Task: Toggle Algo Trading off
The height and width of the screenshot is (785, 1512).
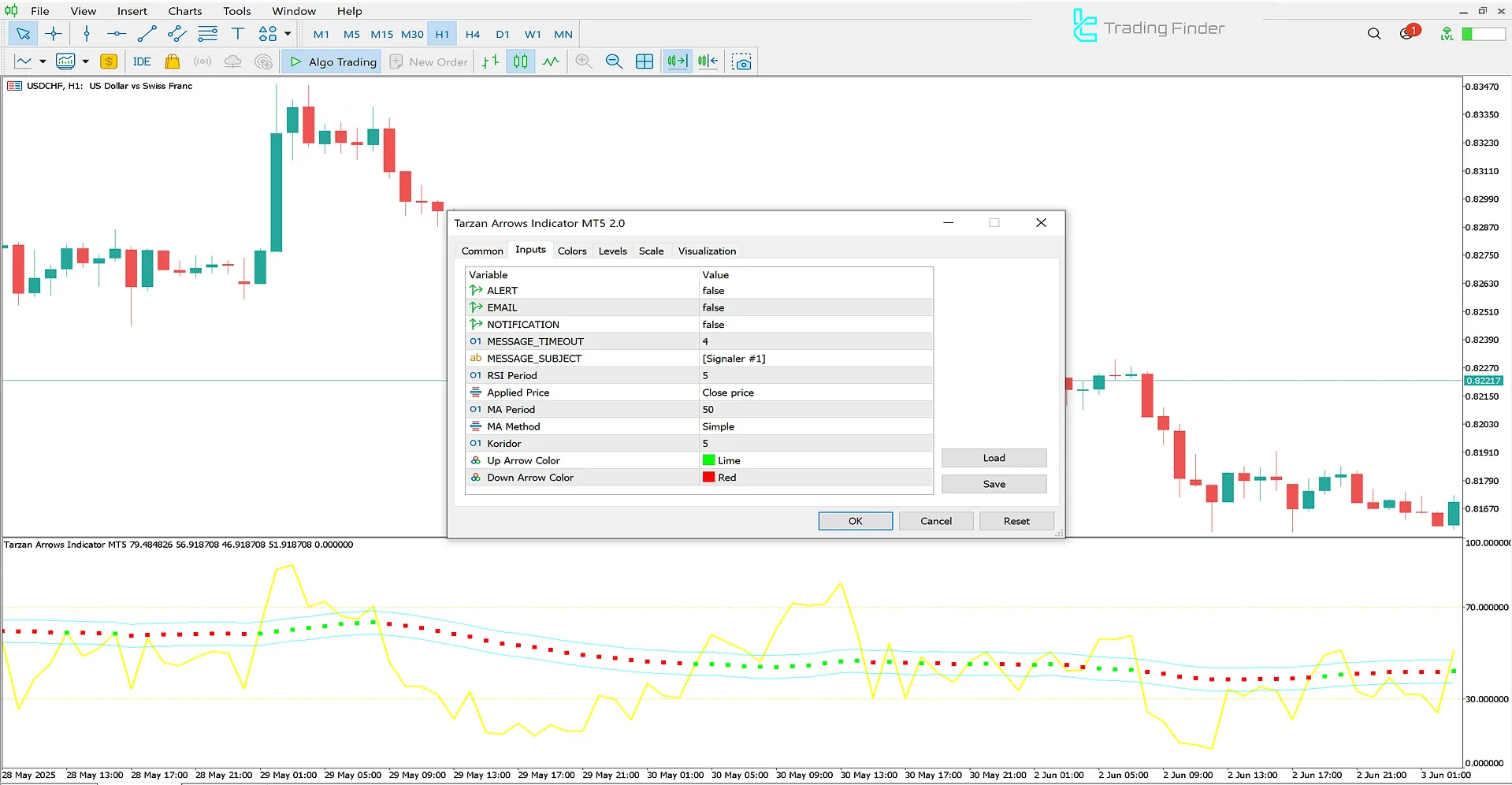Action: (331, 61)
